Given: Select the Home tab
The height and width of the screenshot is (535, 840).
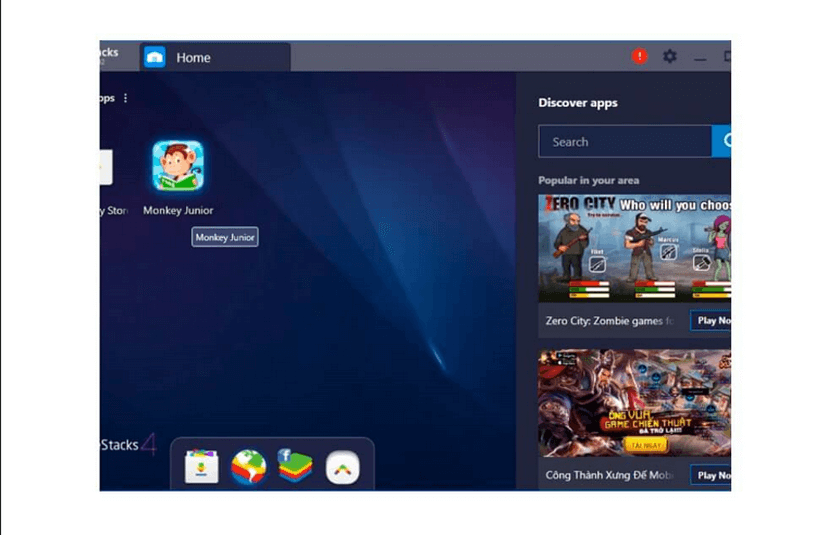Looking at the screenshot, I should [215, 57].
